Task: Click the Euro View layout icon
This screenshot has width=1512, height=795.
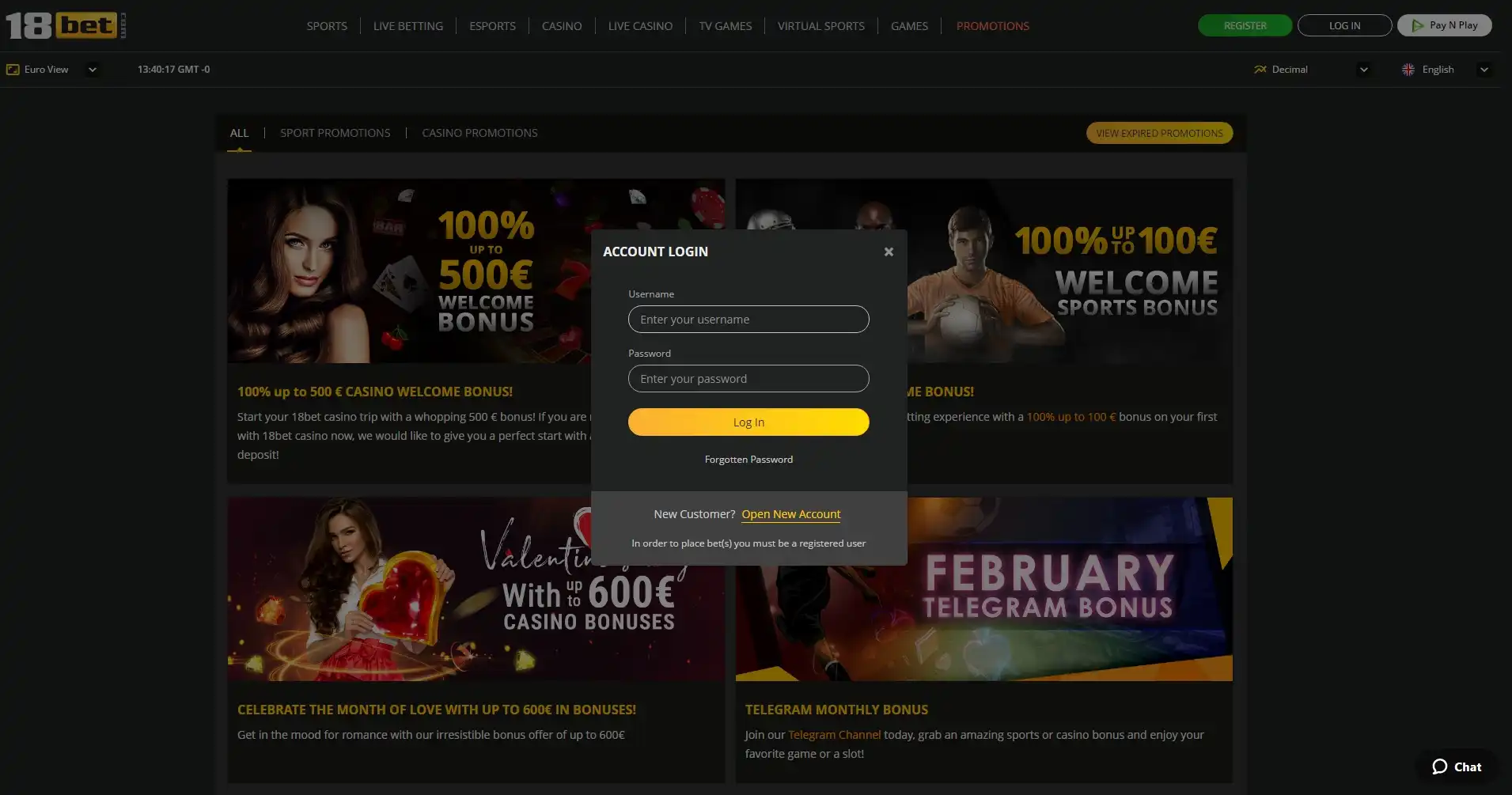Action: click(x=13, y=70)
